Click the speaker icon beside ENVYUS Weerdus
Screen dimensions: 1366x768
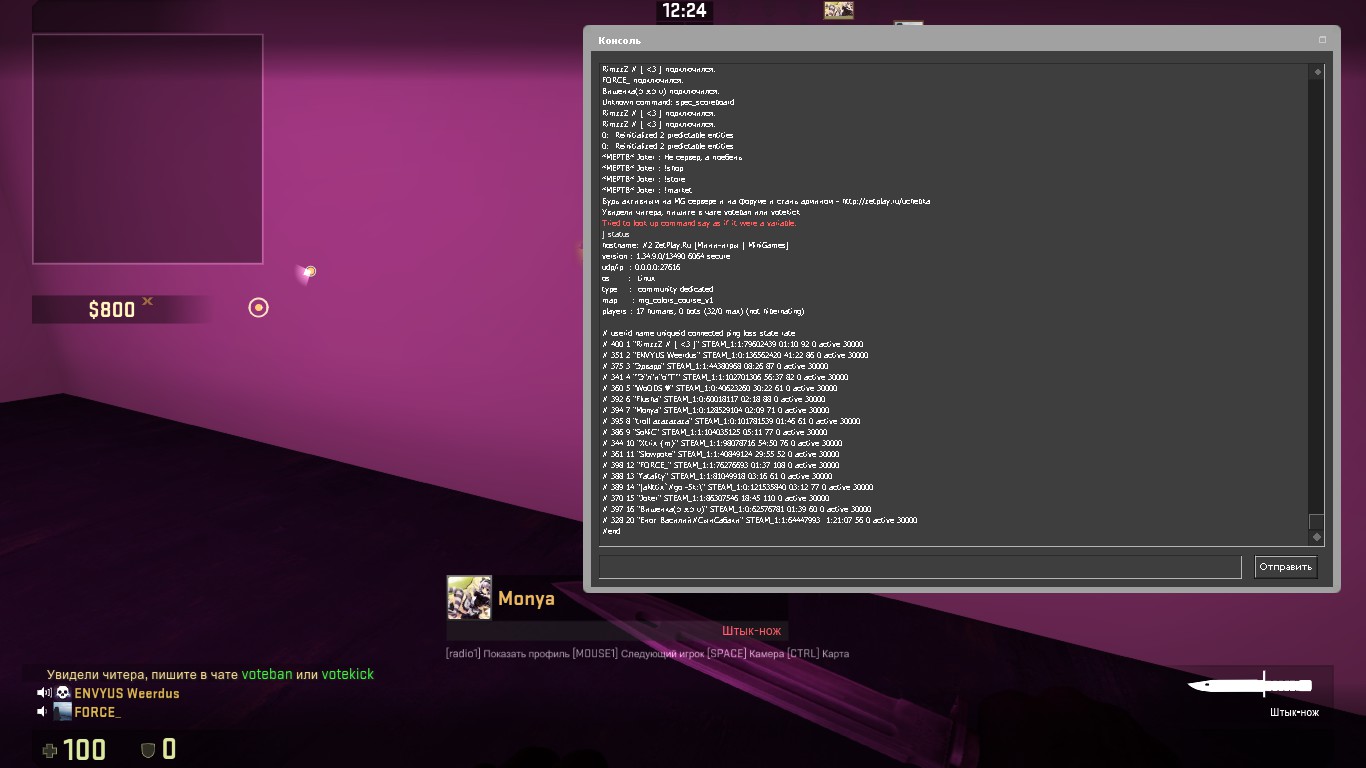(x=44, y=693)
